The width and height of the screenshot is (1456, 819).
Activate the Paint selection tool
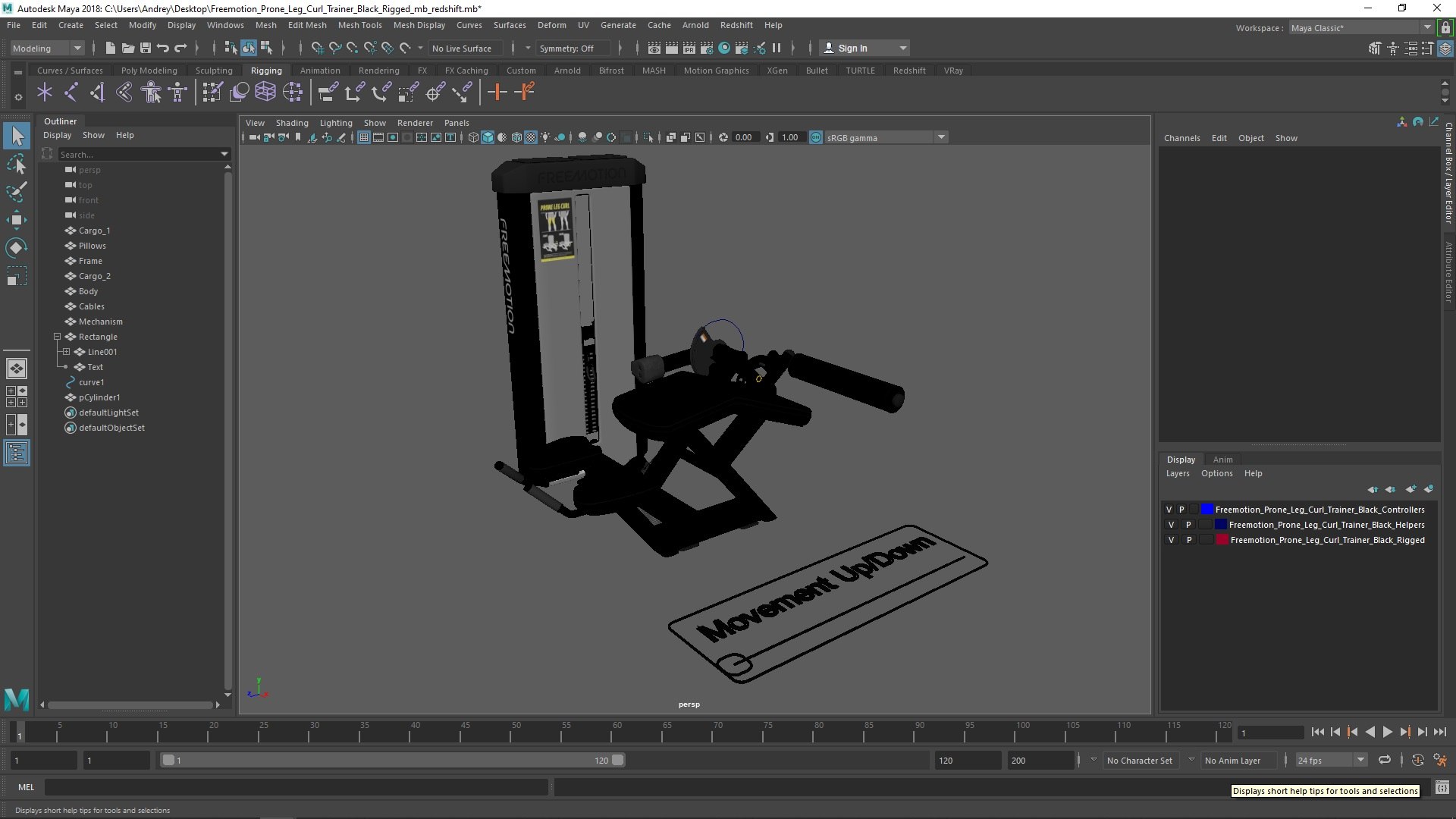[x=17, y=192]
